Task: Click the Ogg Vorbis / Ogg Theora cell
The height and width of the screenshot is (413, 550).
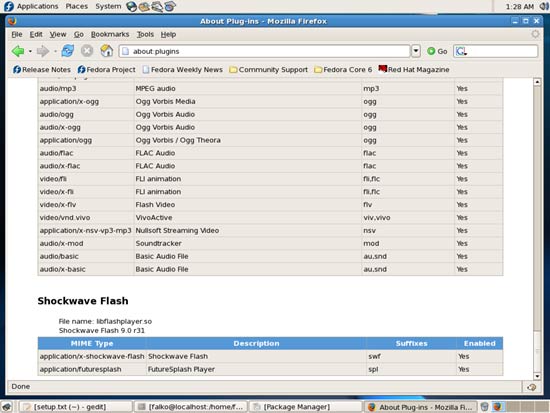Action: point(248,140)
